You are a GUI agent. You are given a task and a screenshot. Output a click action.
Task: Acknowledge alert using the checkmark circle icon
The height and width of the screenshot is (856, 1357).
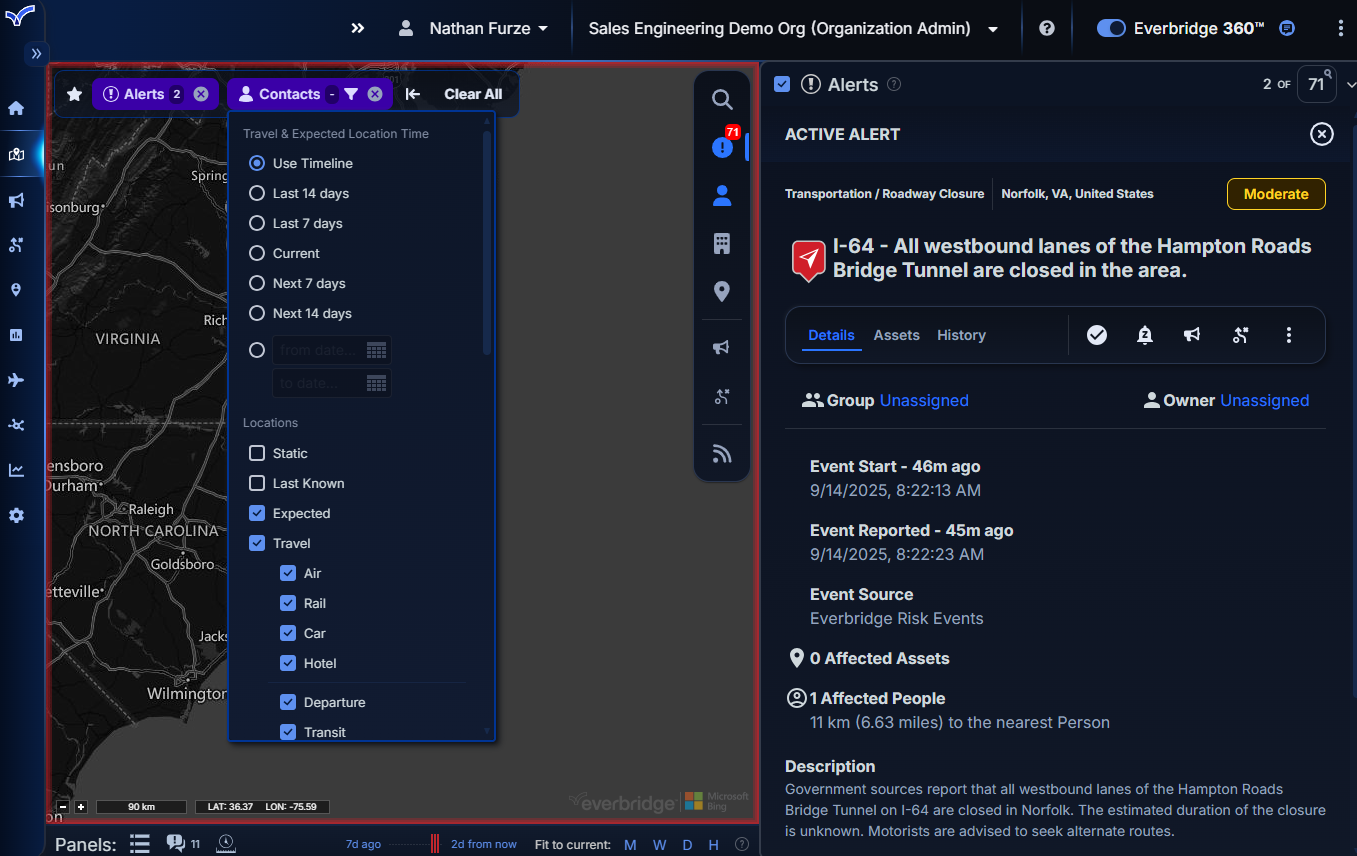(x=1097, y=335)
